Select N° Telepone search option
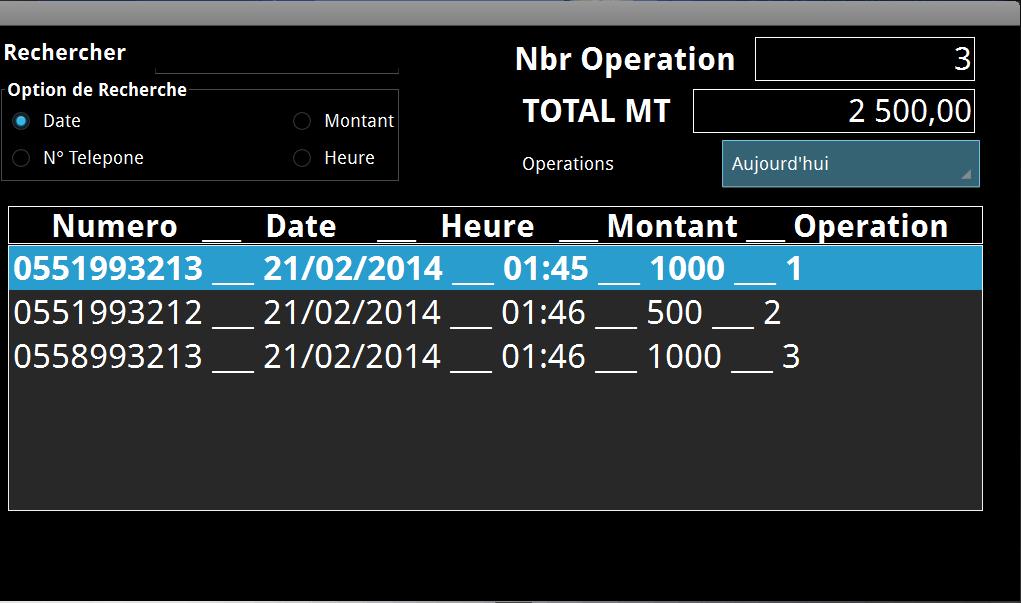Viewport: 1021px width, 603px height. point(21,158)
